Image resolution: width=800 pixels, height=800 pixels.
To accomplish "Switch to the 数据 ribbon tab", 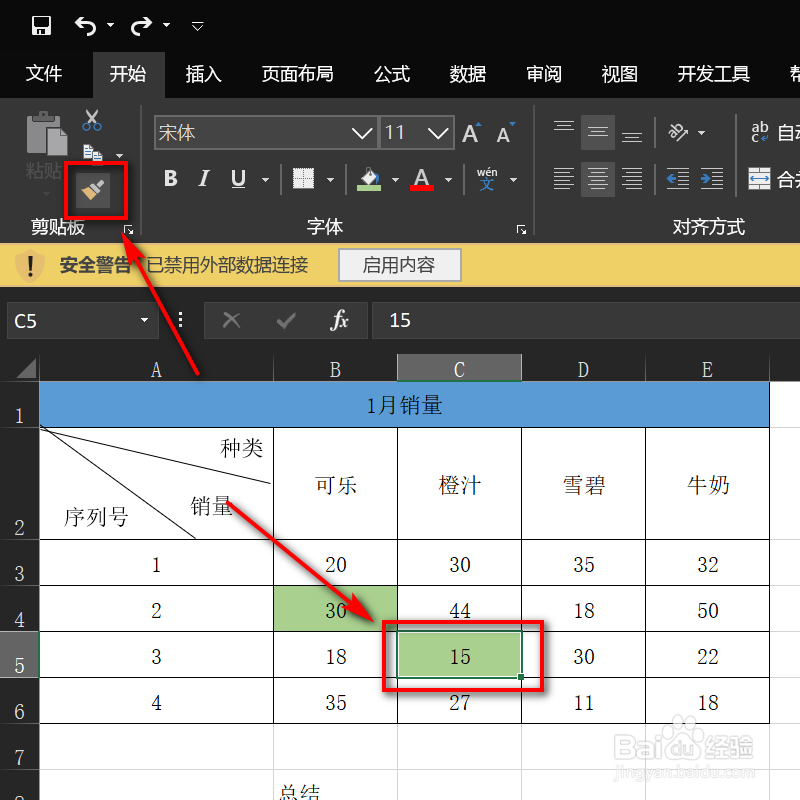I will coord(467,74).
